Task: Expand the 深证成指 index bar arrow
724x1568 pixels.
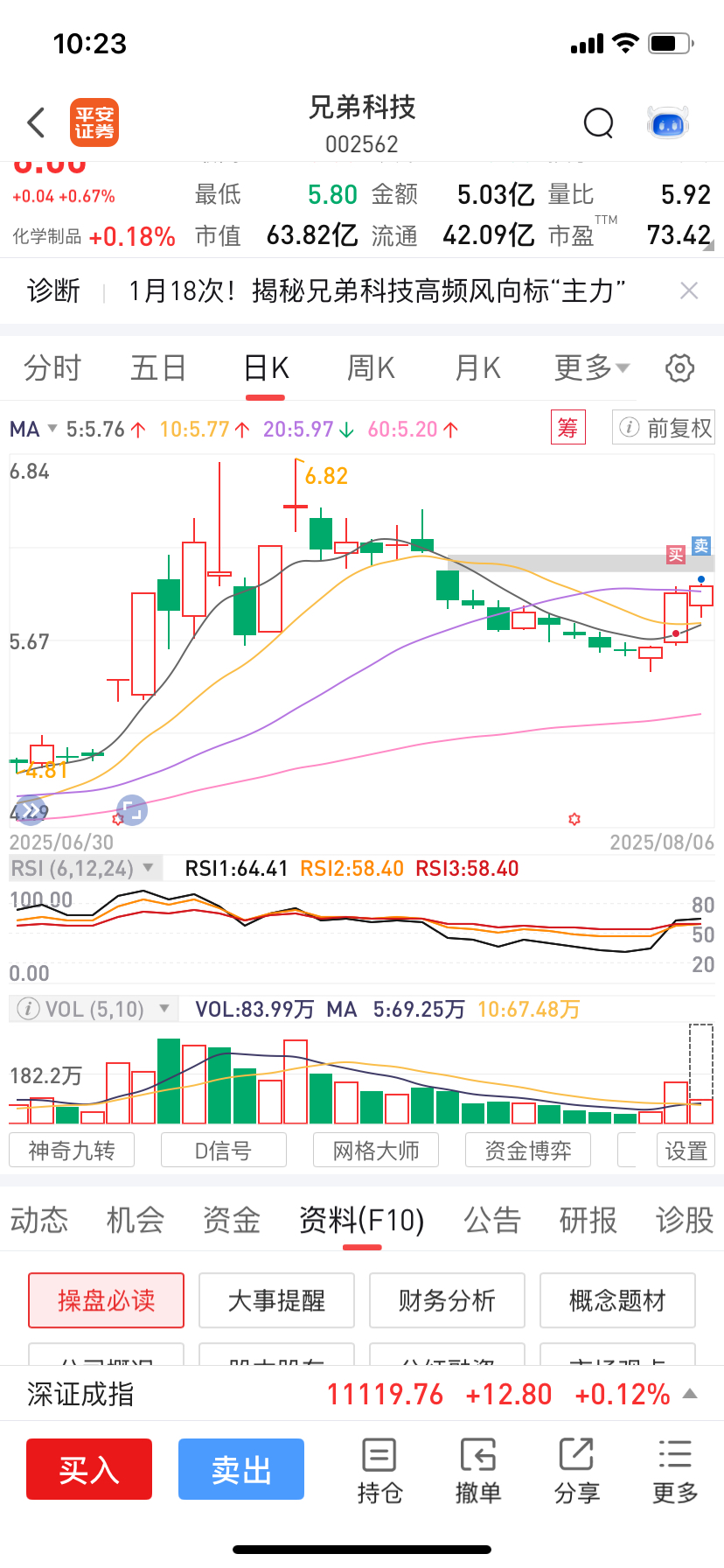Action: 690,1393
